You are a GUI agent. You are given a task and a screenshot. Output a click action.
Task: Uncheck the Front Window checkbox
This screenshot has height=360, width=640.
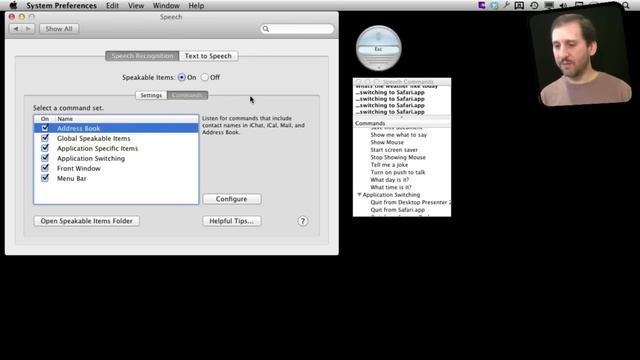coord(45,168)
